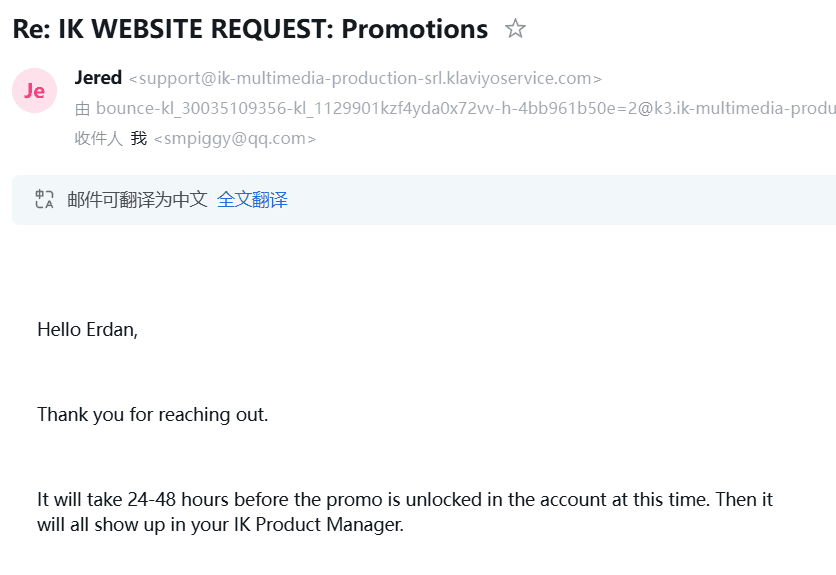
Task: Click the bounce-kl relay address line
Action: click(465, 108)
